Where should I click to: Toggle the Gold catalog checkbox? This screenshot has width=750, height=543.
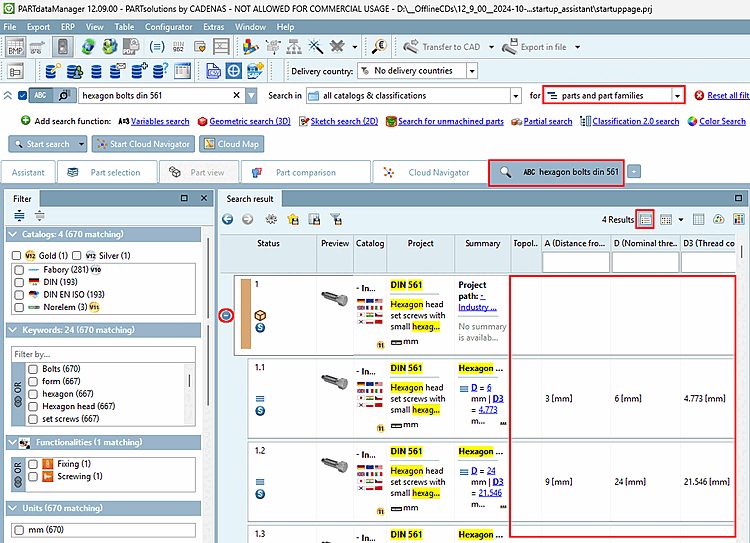16,255
